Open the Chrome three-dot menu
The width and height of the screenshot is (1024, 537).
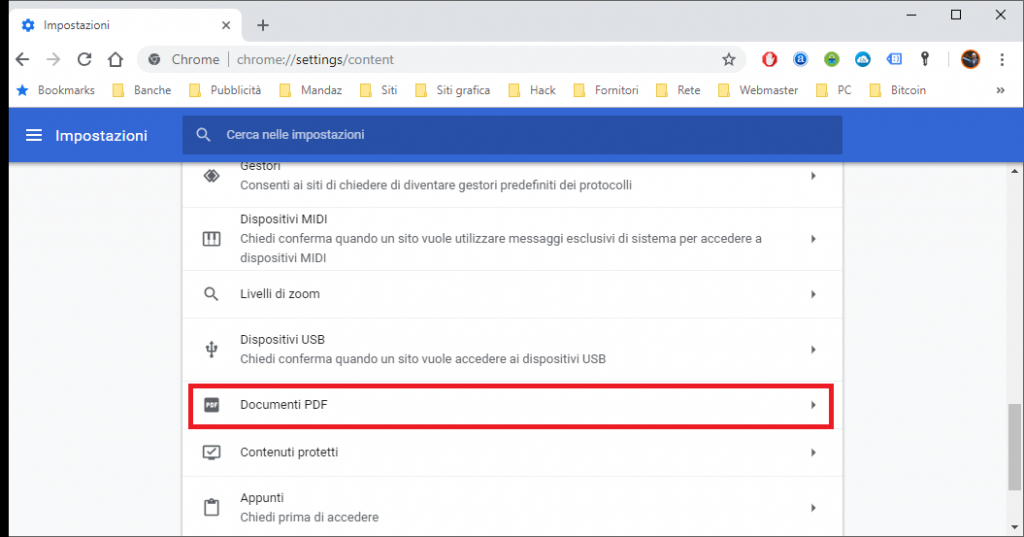1001,60
